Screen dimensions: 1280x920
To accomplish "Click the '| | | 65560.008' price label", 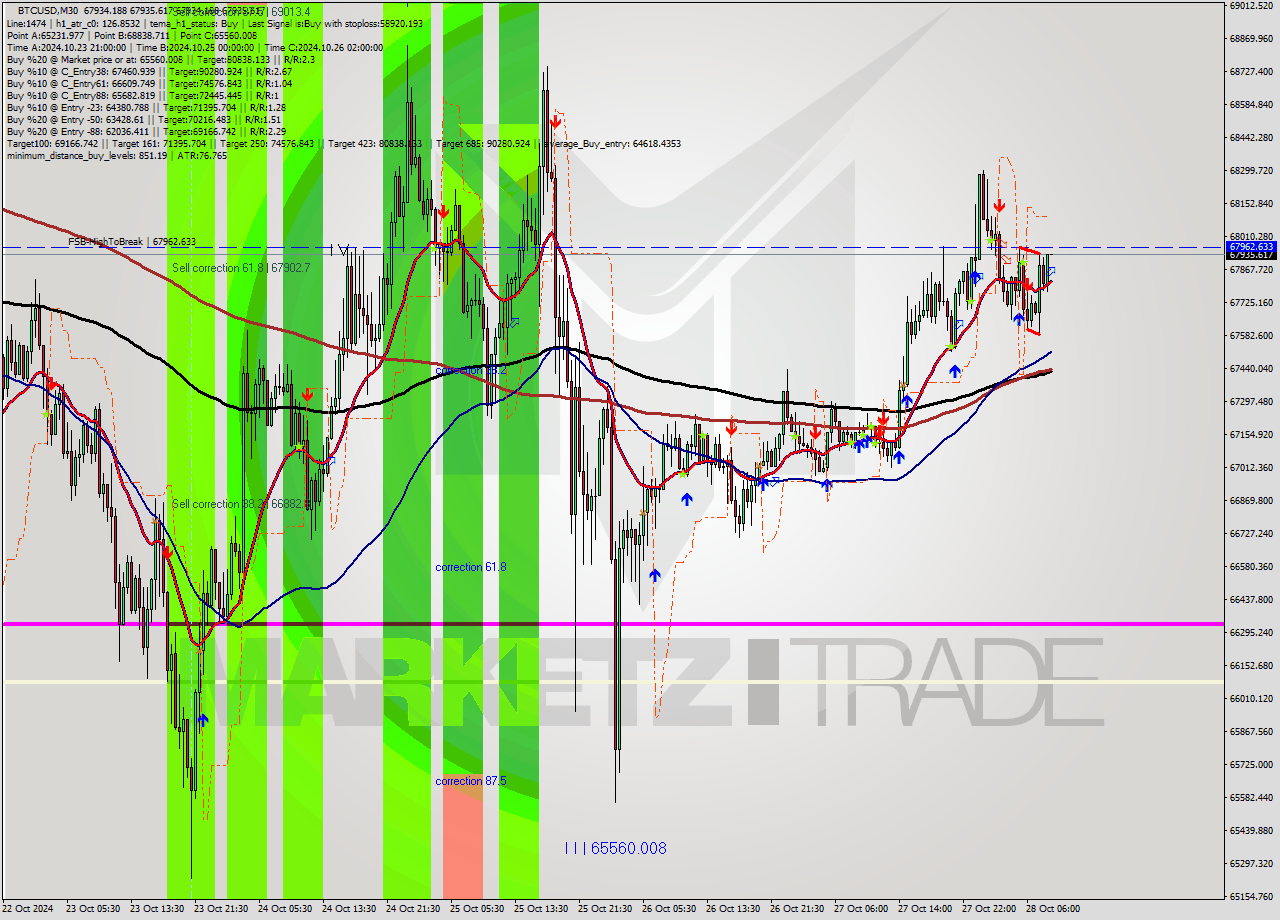I will pos(615,848).
